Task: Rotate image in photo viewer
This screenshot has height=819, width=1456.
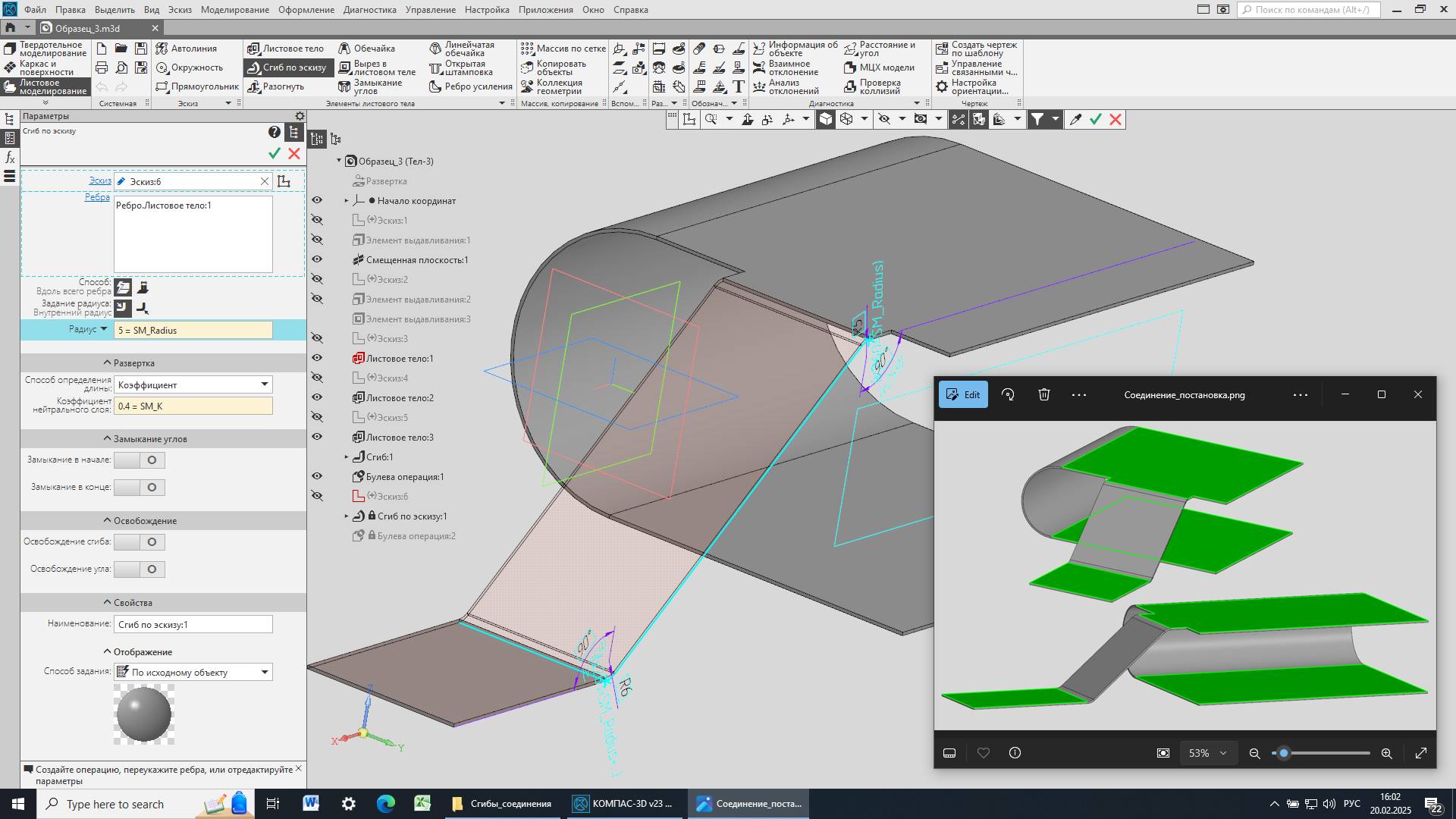Action: tap(1008, 394)
